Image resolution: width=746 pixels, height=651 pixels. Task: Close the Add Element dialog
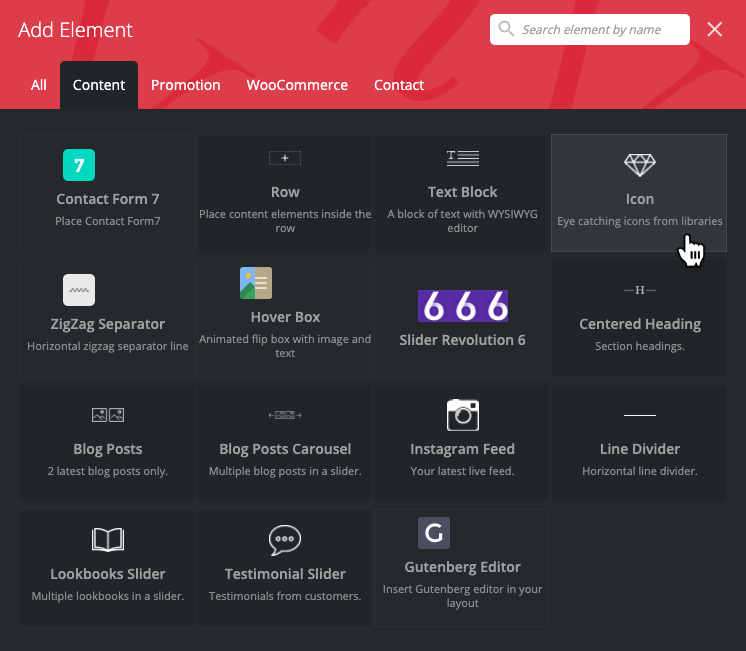pos(715,30)
